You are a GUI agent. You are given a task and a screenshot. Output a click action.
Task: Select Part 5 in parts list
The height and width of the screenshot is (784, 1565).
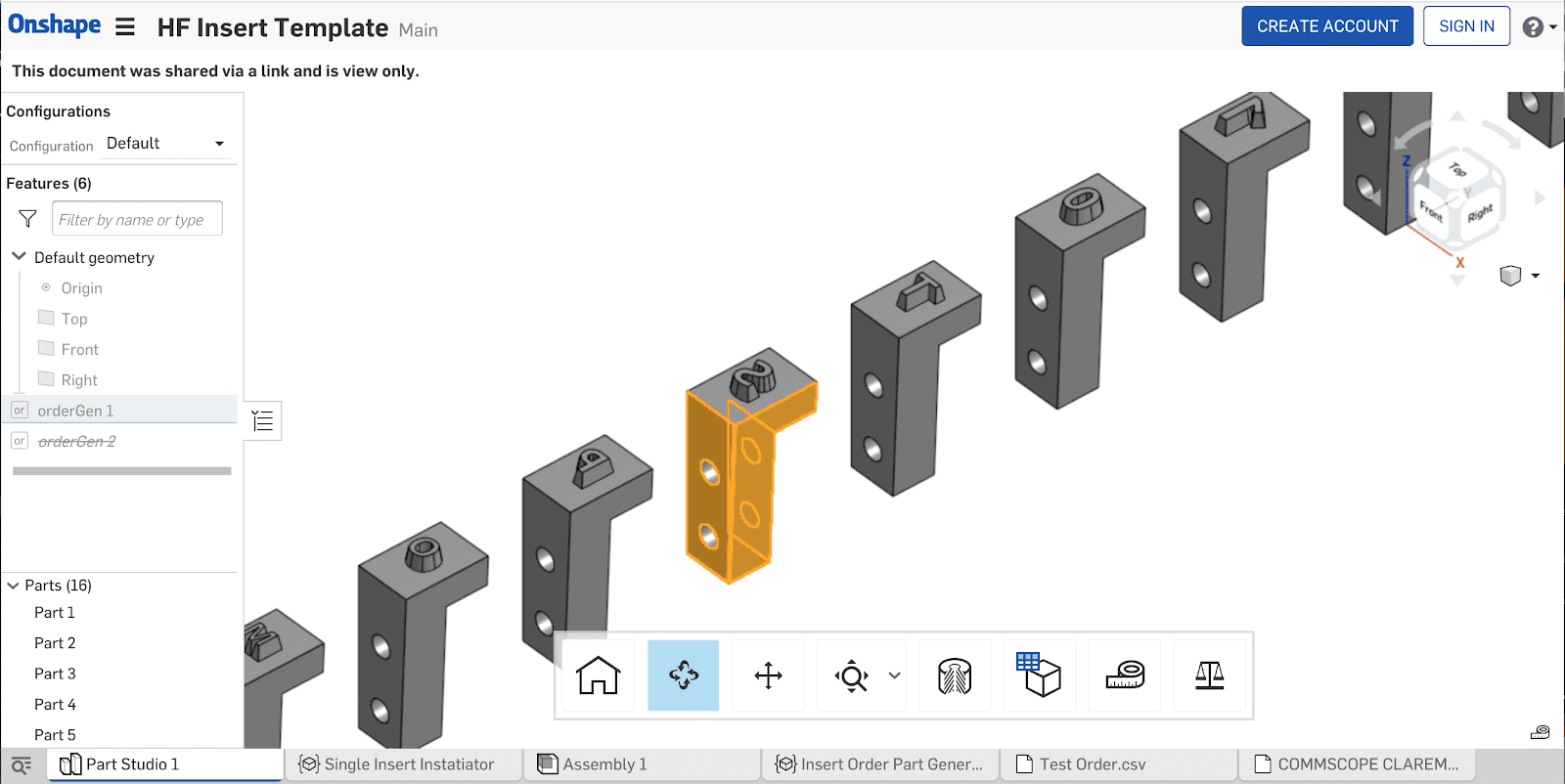[x=55, y=735]
